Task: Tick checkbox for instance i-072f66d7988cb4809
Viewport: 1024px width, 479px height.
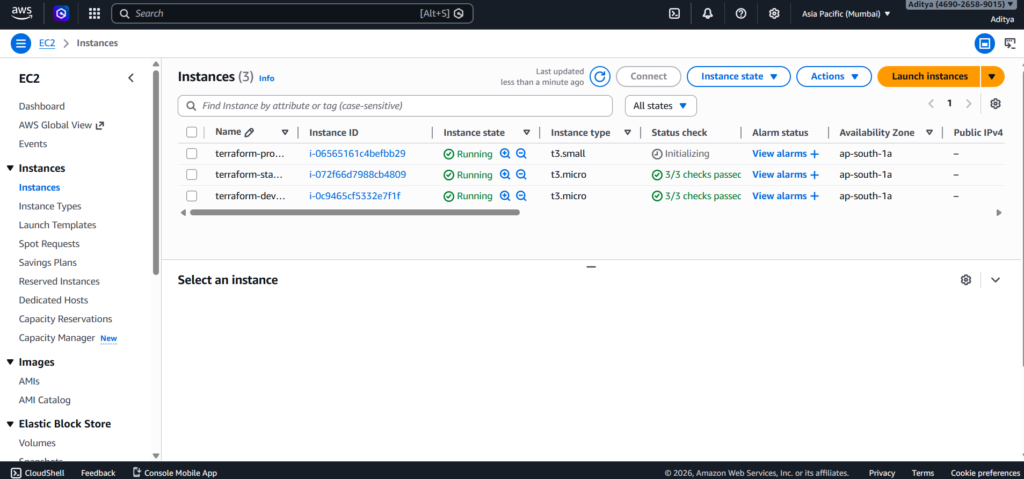Action: click(192, 175)
